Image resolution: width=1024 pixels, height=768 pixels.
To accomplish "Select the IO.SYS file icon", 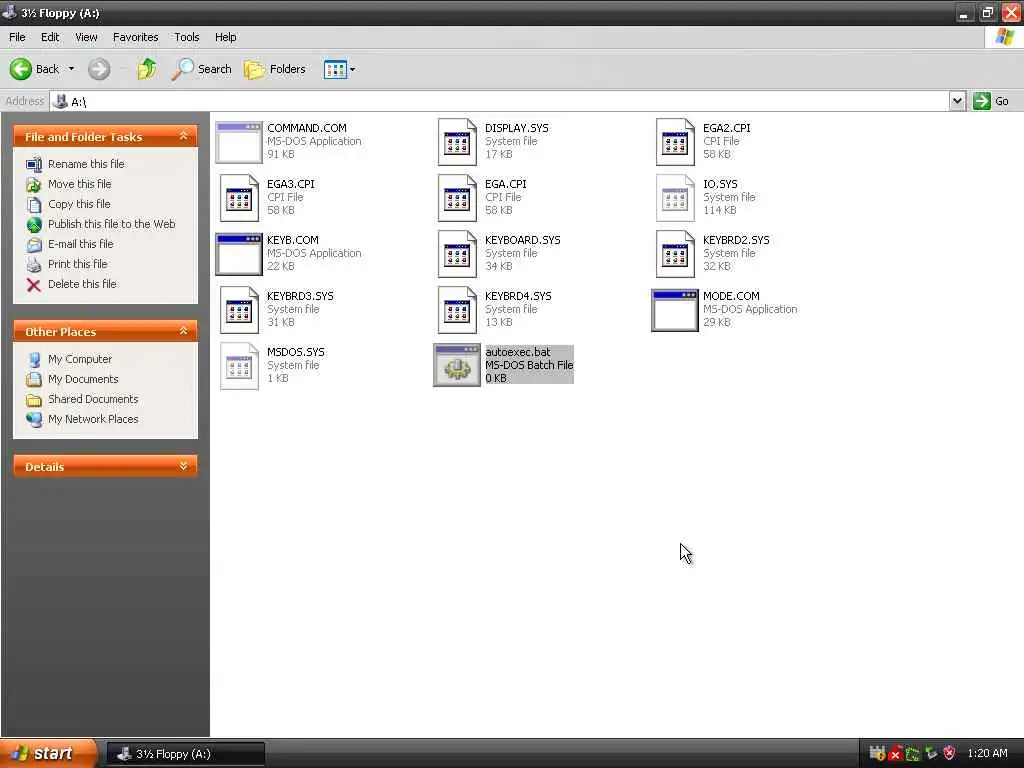I will [x=675, y=198].
